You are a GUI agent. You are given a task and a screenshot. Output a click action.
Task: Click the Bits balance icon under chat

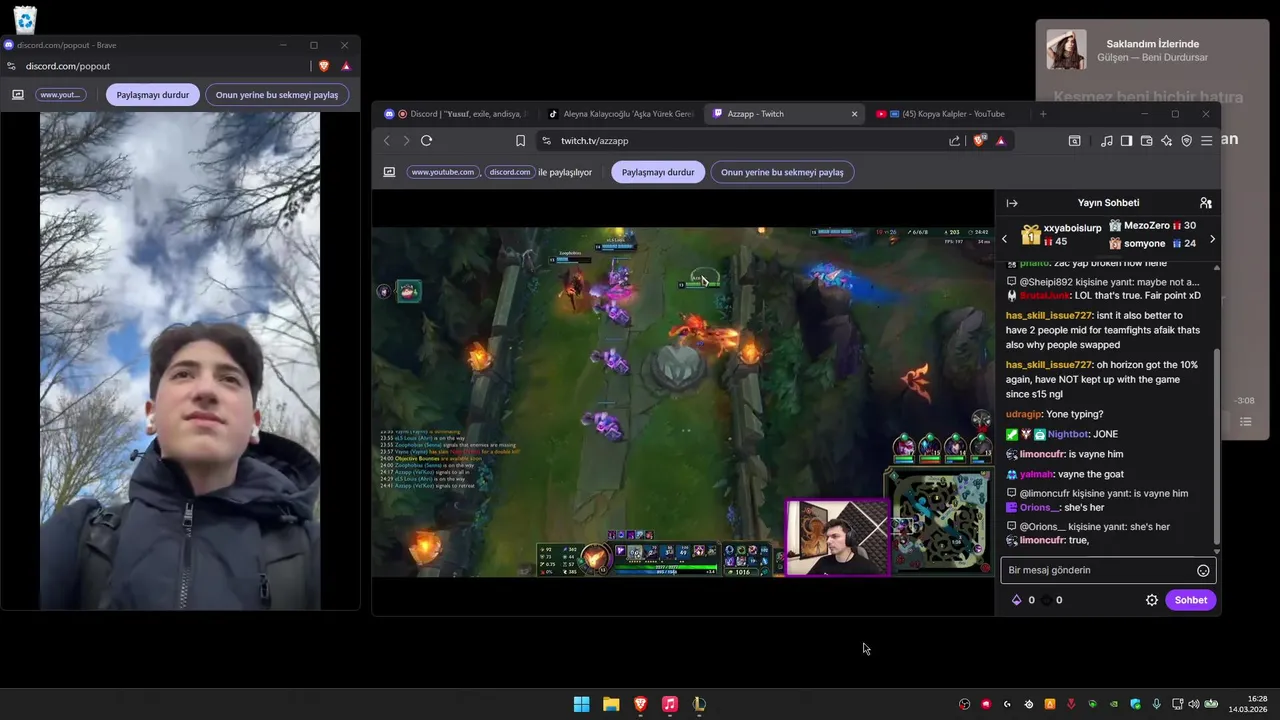(1017, 600)
